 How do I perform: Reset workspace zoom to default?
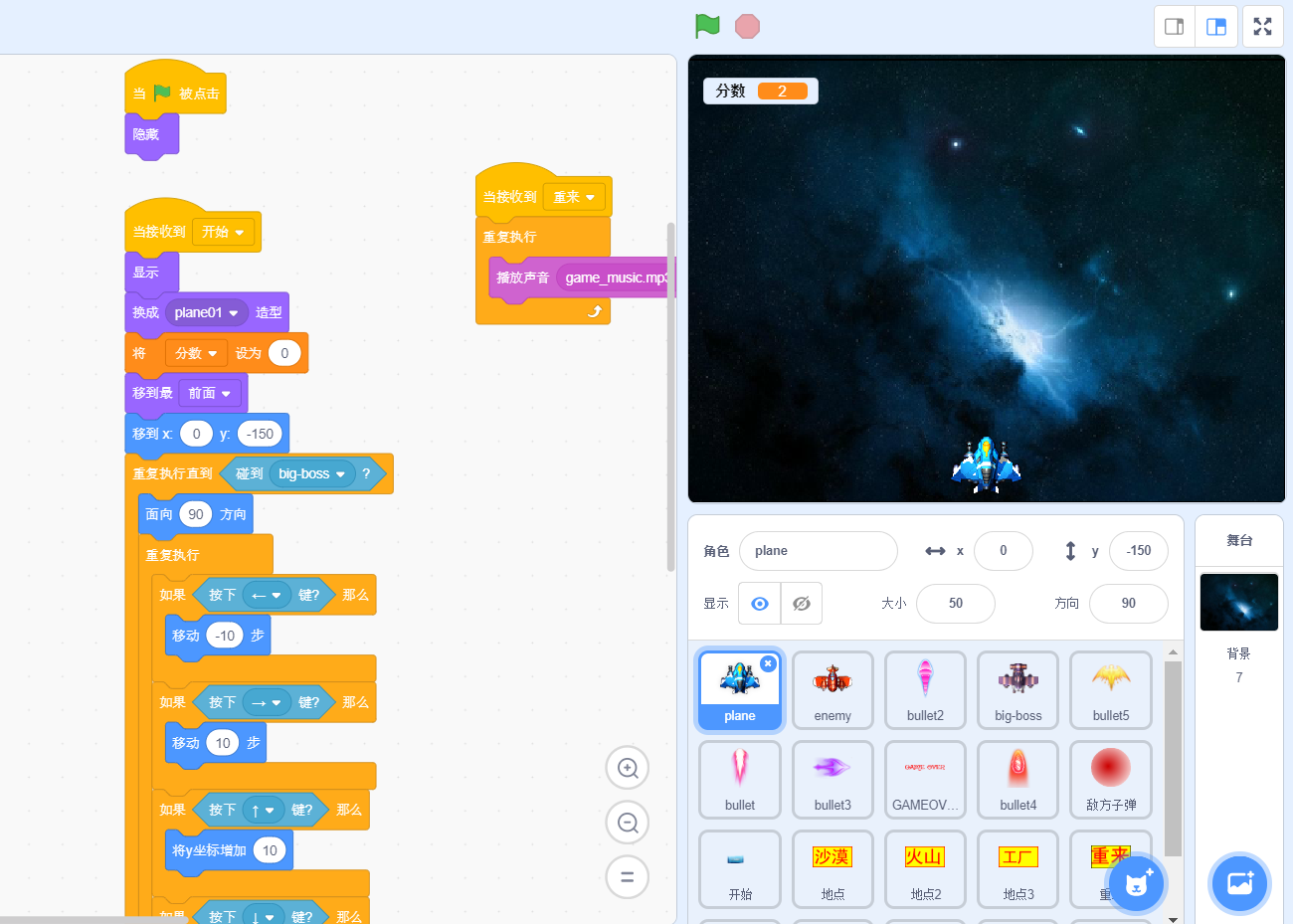(628, 877)
